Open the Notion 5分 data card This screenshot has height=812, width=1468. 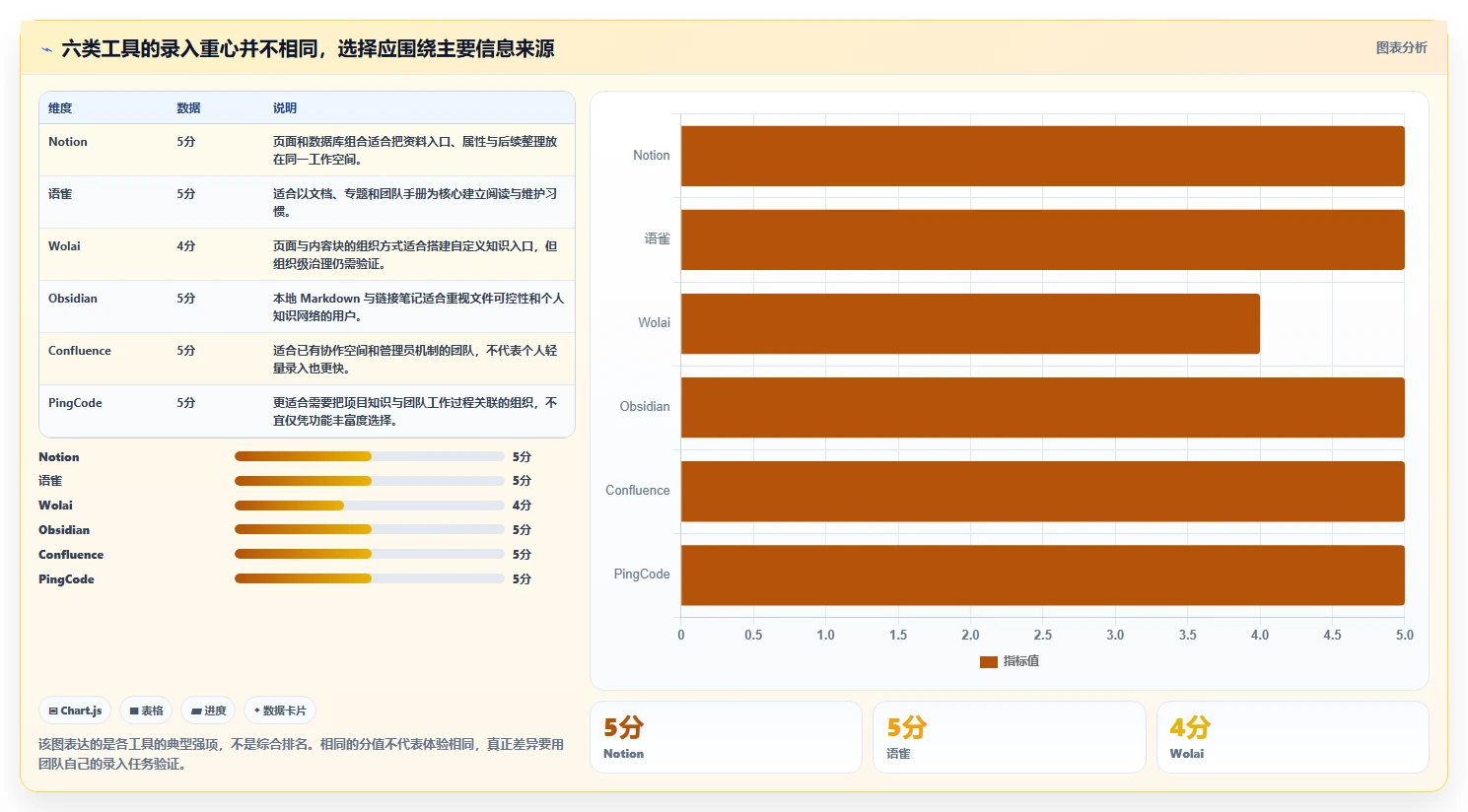(726, 737)
